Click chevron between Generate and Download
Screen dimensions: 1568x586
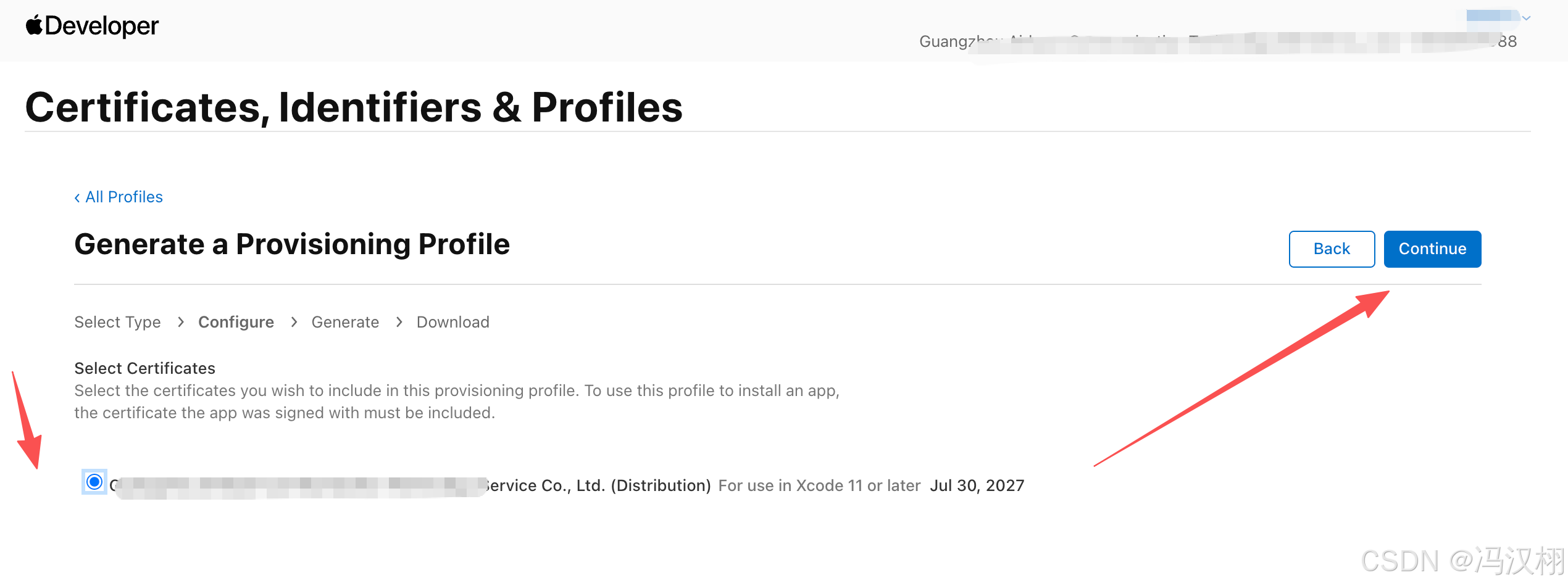pyautogui.click(x=399, y=322)
